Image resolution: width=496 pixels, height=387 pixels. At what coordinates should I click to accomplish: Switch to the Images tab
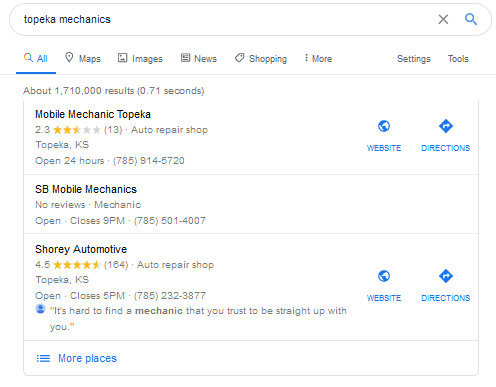tap(140, 58)
